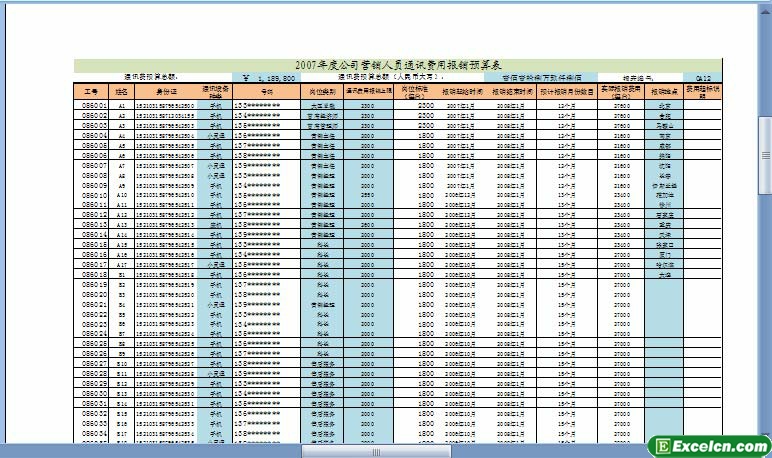Screen dimensions: 772x458
Task: Select name cell A3
Action: (122, 126)
